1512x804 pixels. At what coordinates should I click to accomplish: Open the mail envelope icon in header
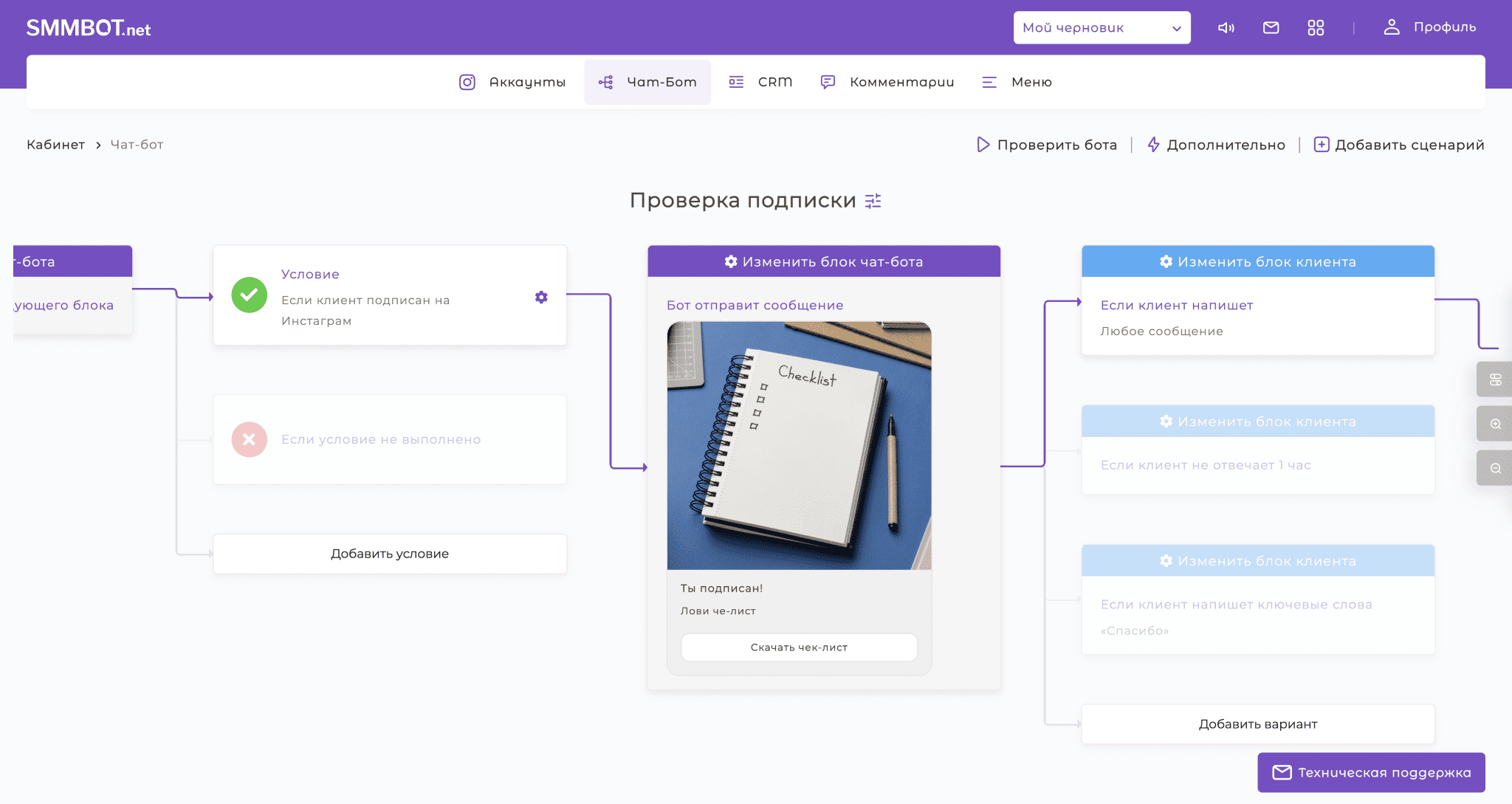pyautogui.click(x=1271, y=28)
